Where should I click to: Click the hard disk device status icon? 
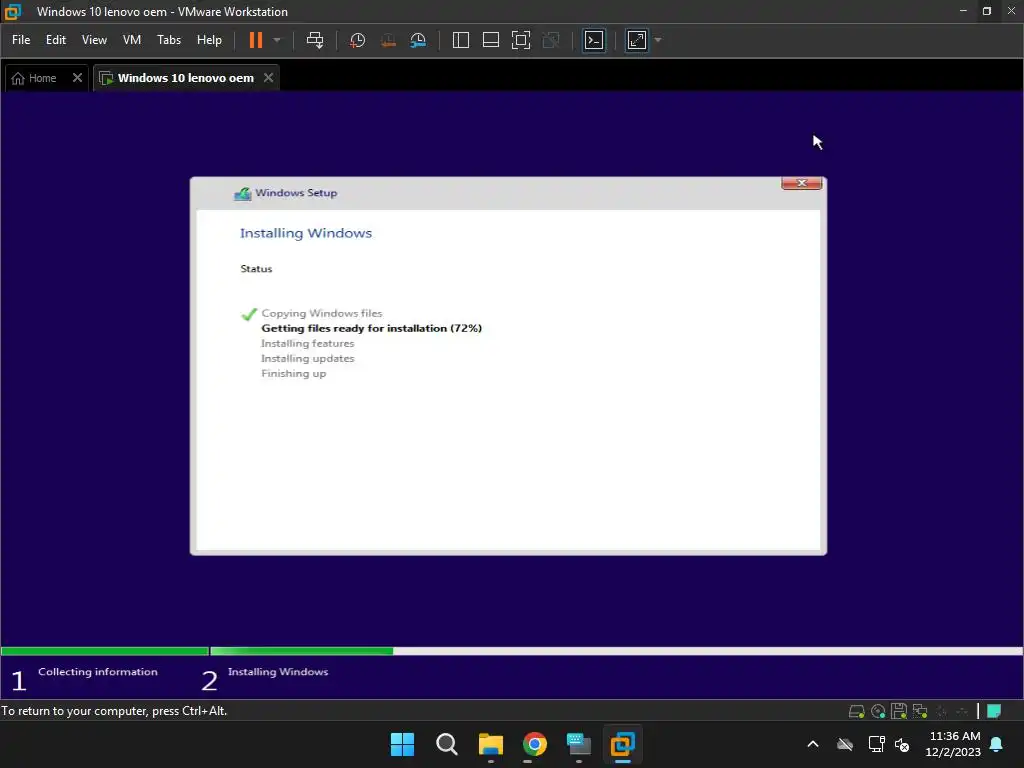pos(856,711)
